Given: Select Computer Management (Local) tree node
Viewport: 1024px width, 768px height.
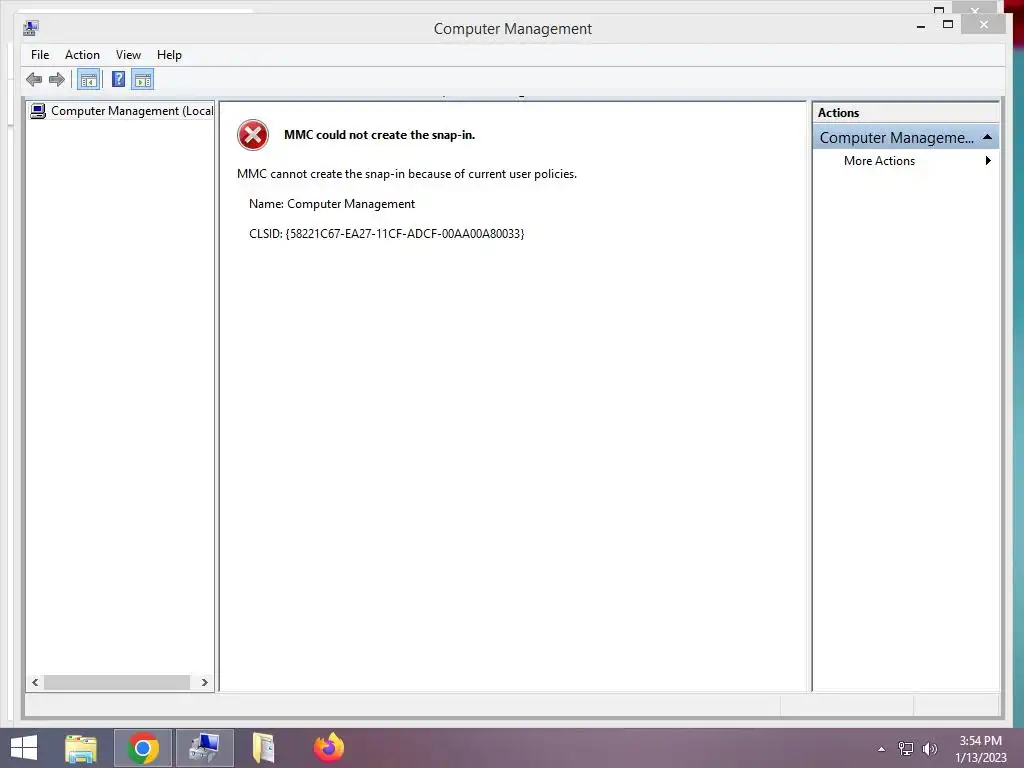Looking at the screenshot, I should pyautogui.click(x=122, y=111).
